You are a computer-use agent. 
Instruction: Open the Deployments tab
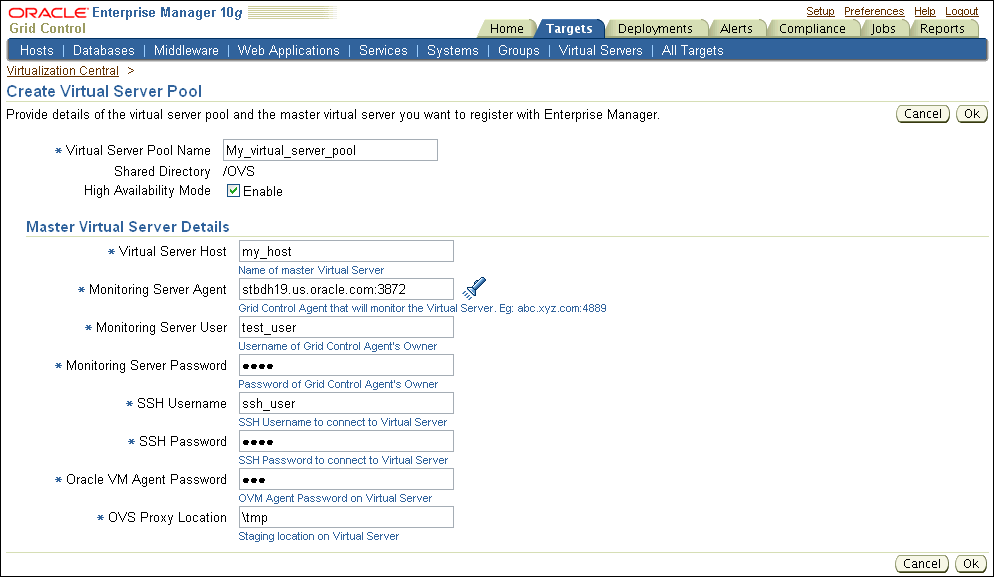tap(657, 28)
